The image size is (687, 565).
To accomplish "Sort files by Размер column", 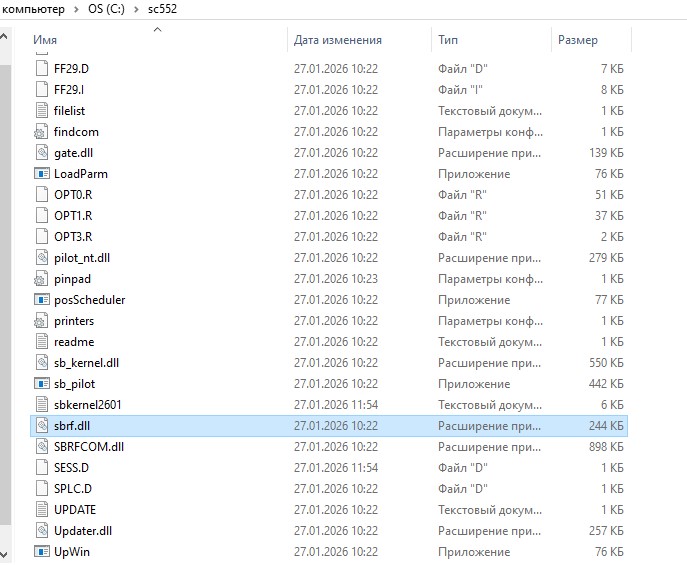I will [578, 40].
